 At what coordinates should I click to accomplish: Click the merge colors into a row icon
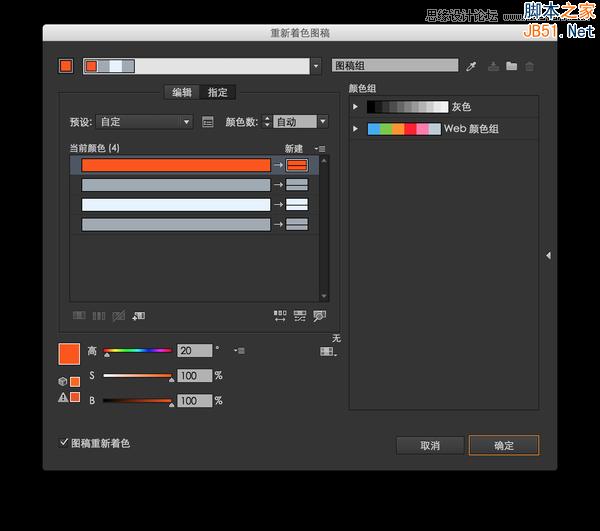click(x=79, y=316)
